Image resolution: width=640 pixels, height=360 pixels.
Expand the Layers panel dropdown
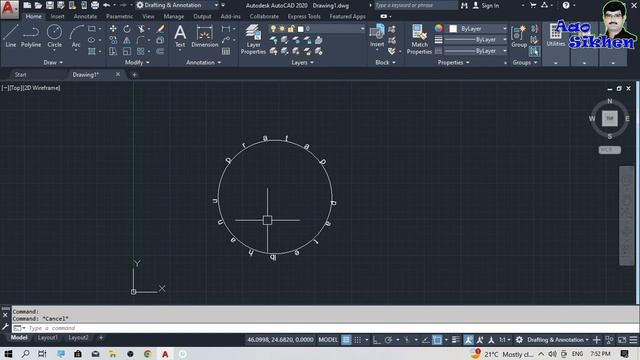(x=302, y=62)
